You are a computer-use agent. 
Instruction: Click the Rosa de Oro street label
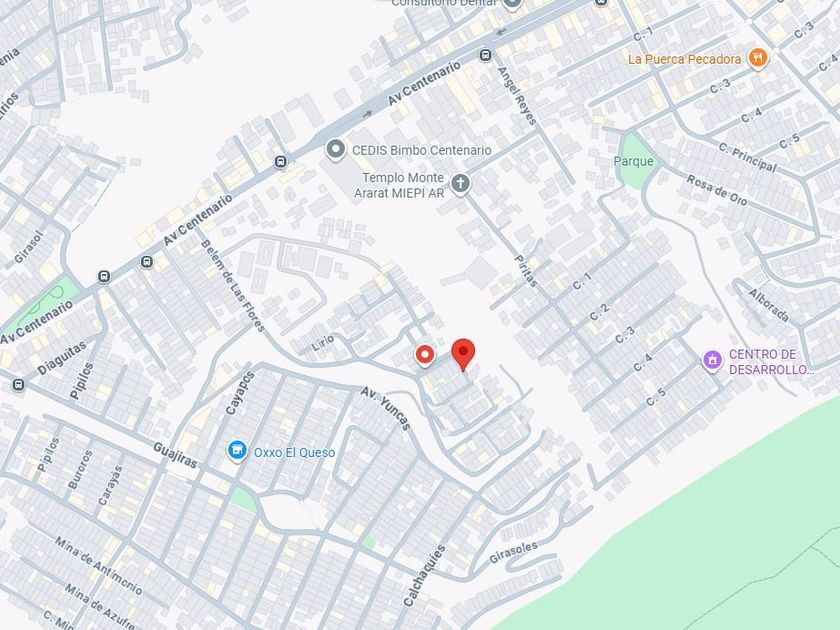717,190
